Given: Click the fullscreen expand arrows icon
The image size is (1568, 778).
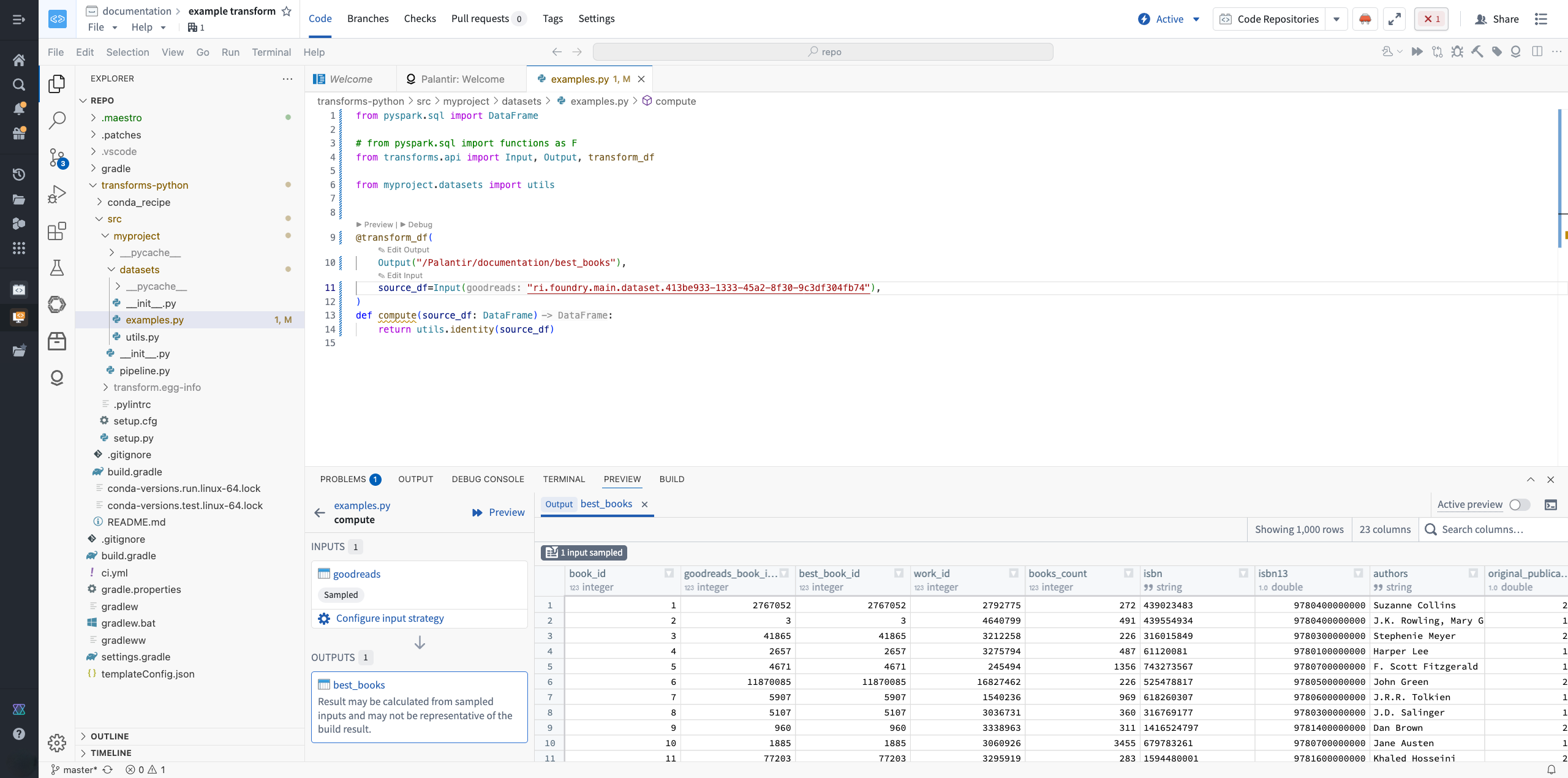Looking at the screenshot, I should [x=1395, y=19].
